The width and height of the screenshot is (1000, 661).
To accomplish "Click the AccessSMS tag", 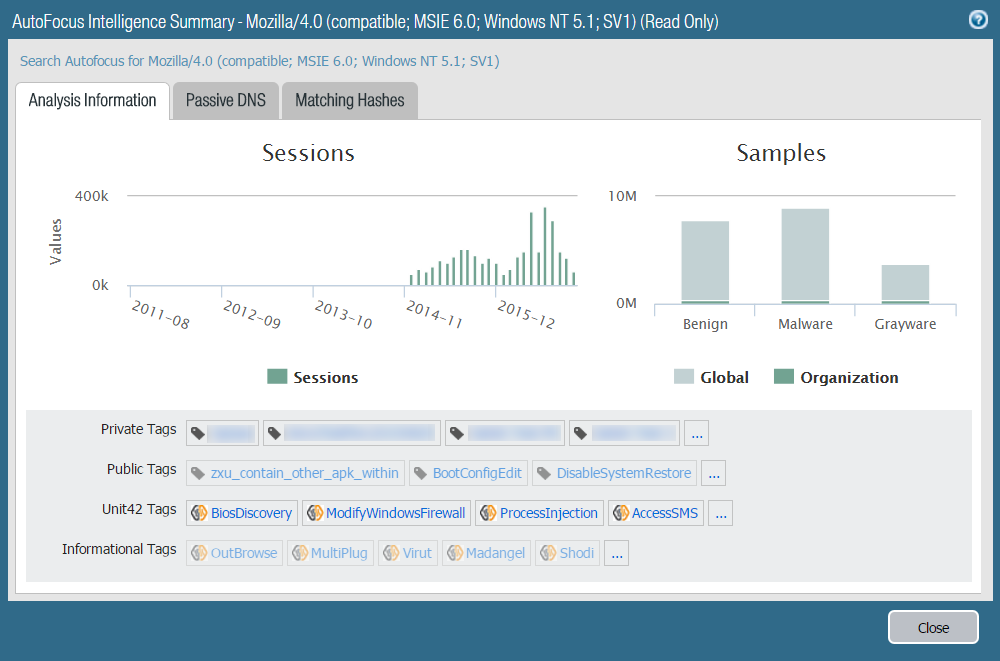I will pos(656,513).
